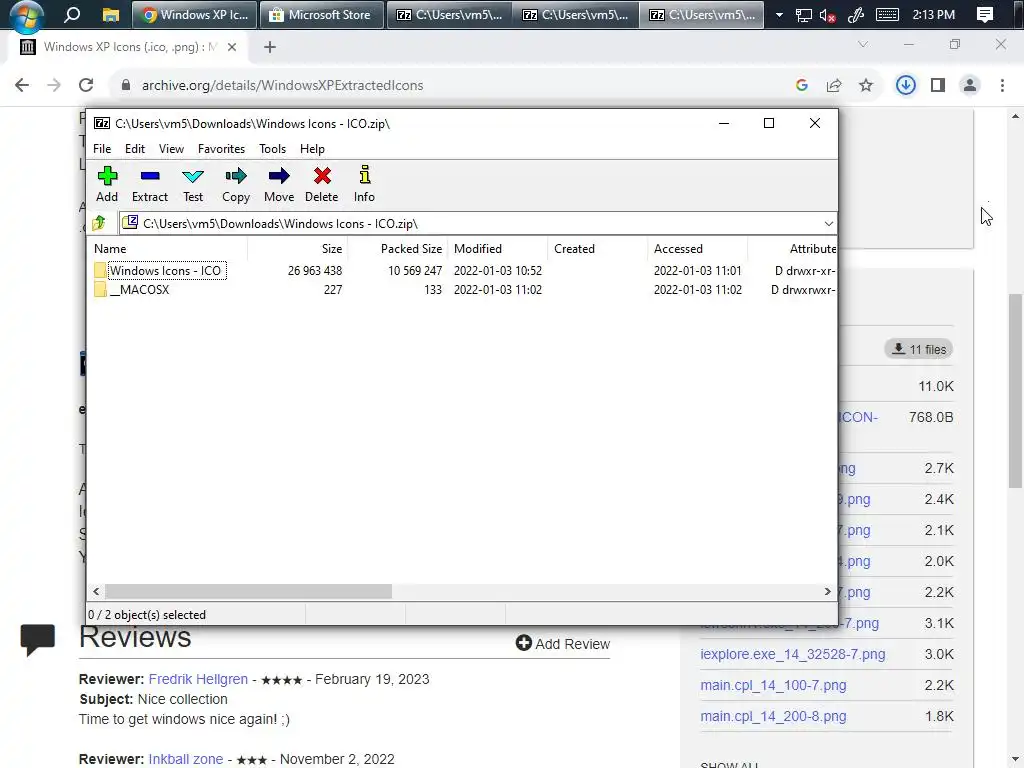Open the on-screen keyboard tray icon
This screenshot has height=768, width=1024.
pos(887,14)
